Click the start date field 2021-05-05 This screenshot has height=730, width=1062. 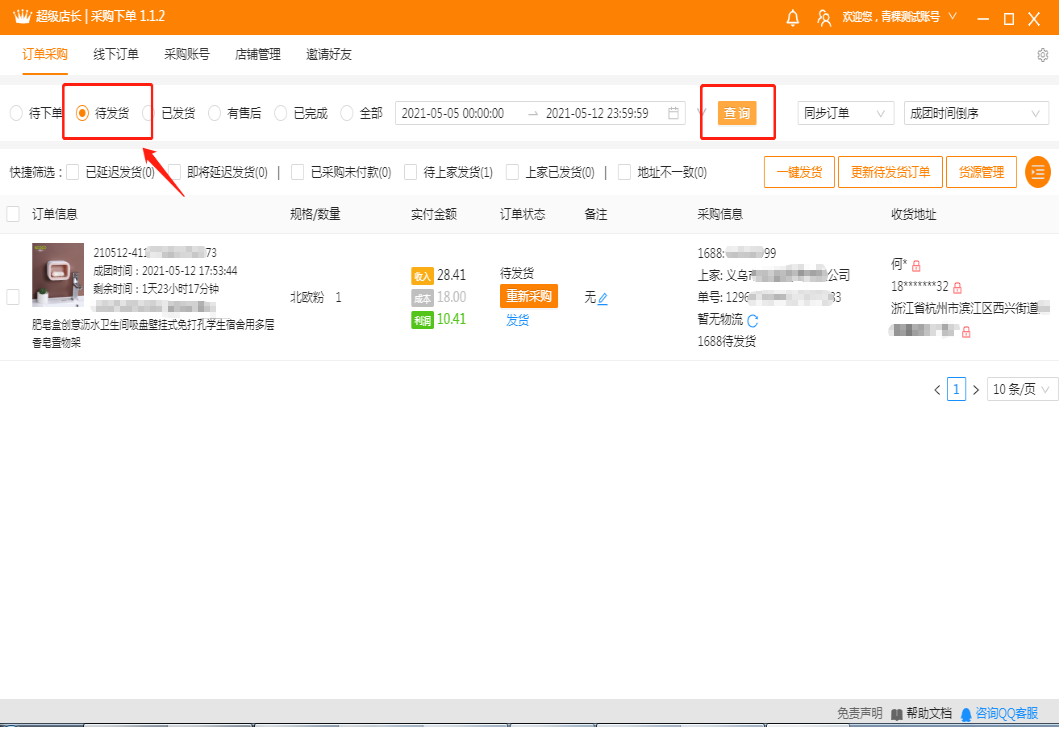click(453, 113)
